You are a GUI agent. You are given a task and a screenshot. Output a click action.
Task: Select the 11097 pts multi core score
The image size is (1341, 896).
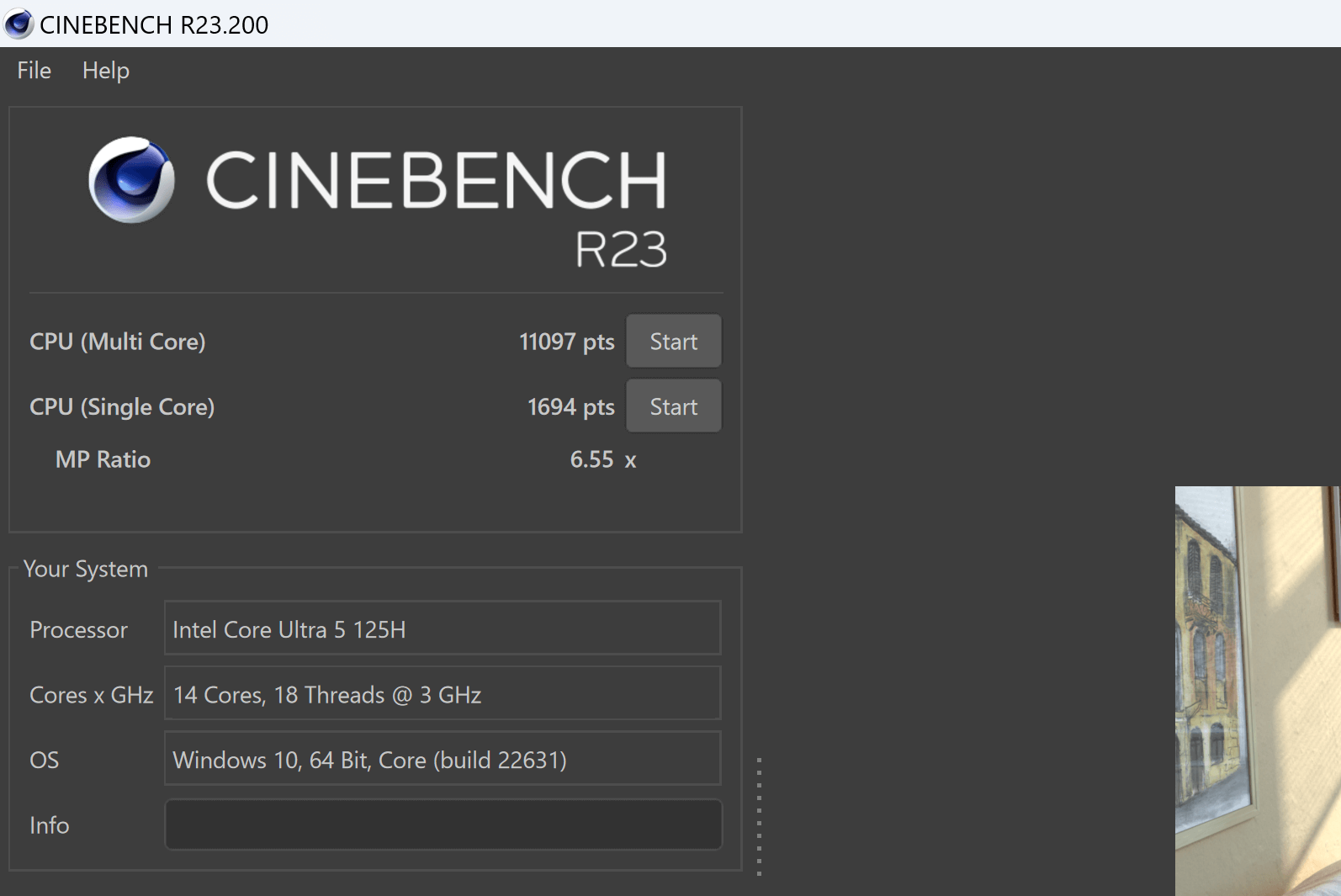click(x=567, y=342)
